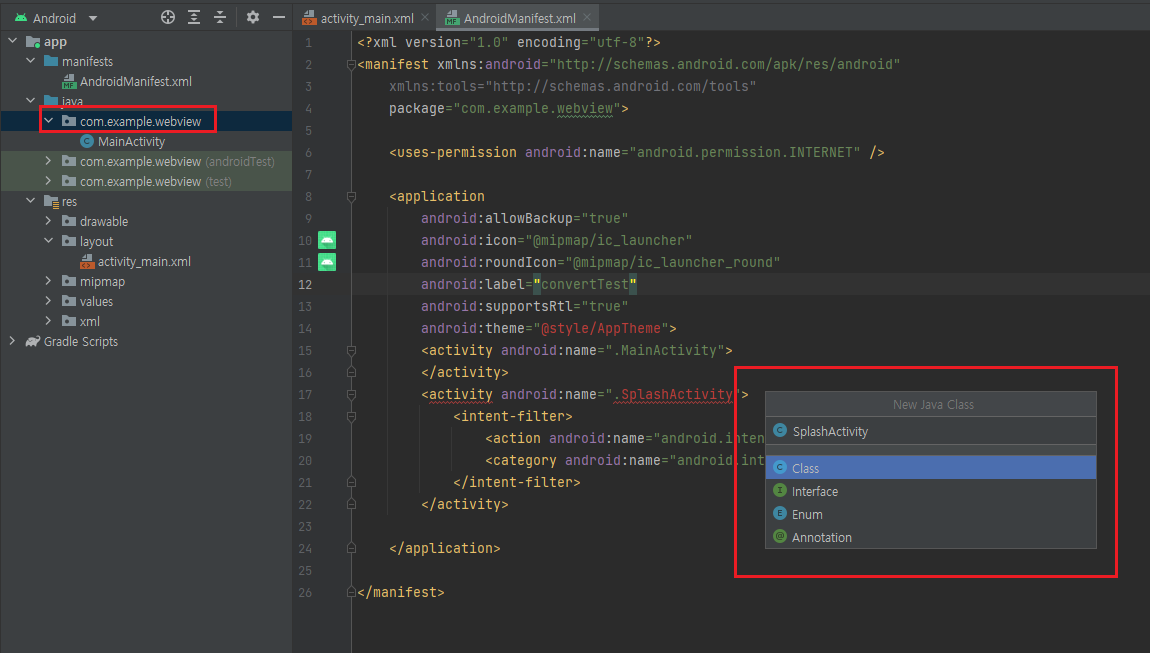Click the Expand All toolbar icon
This screenshot has width=1150, height=653.
[194, 18]
